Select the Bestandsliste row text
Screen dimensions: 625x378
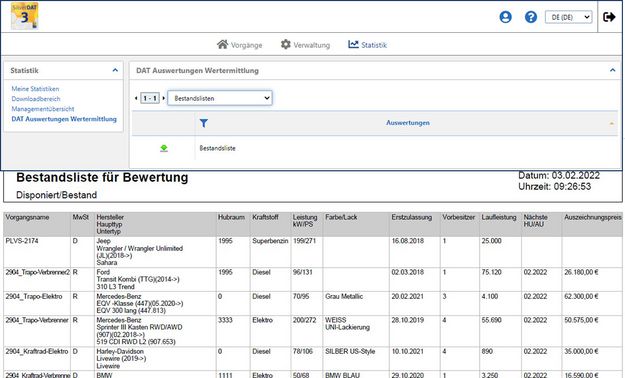pyautogui.click(x=217, y=148)
